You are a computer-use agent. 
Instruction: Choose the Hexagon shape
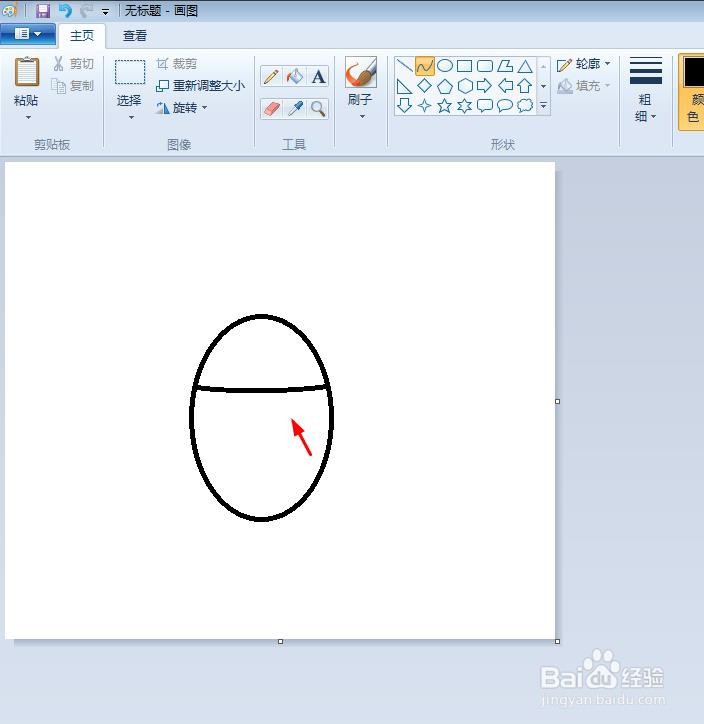(464, 86)
